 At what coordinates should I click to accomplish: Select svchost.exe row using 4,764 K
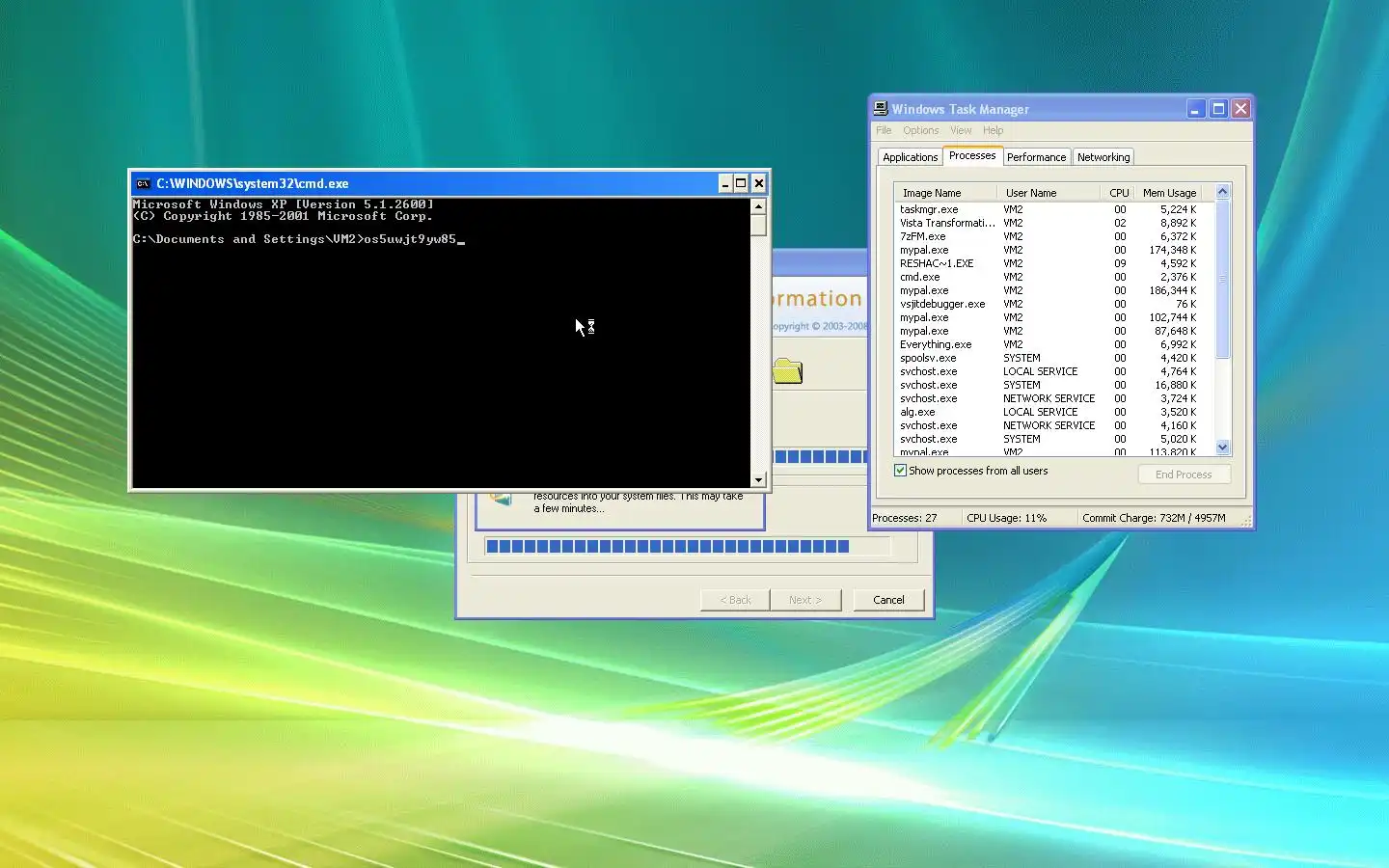(1053, 371)
